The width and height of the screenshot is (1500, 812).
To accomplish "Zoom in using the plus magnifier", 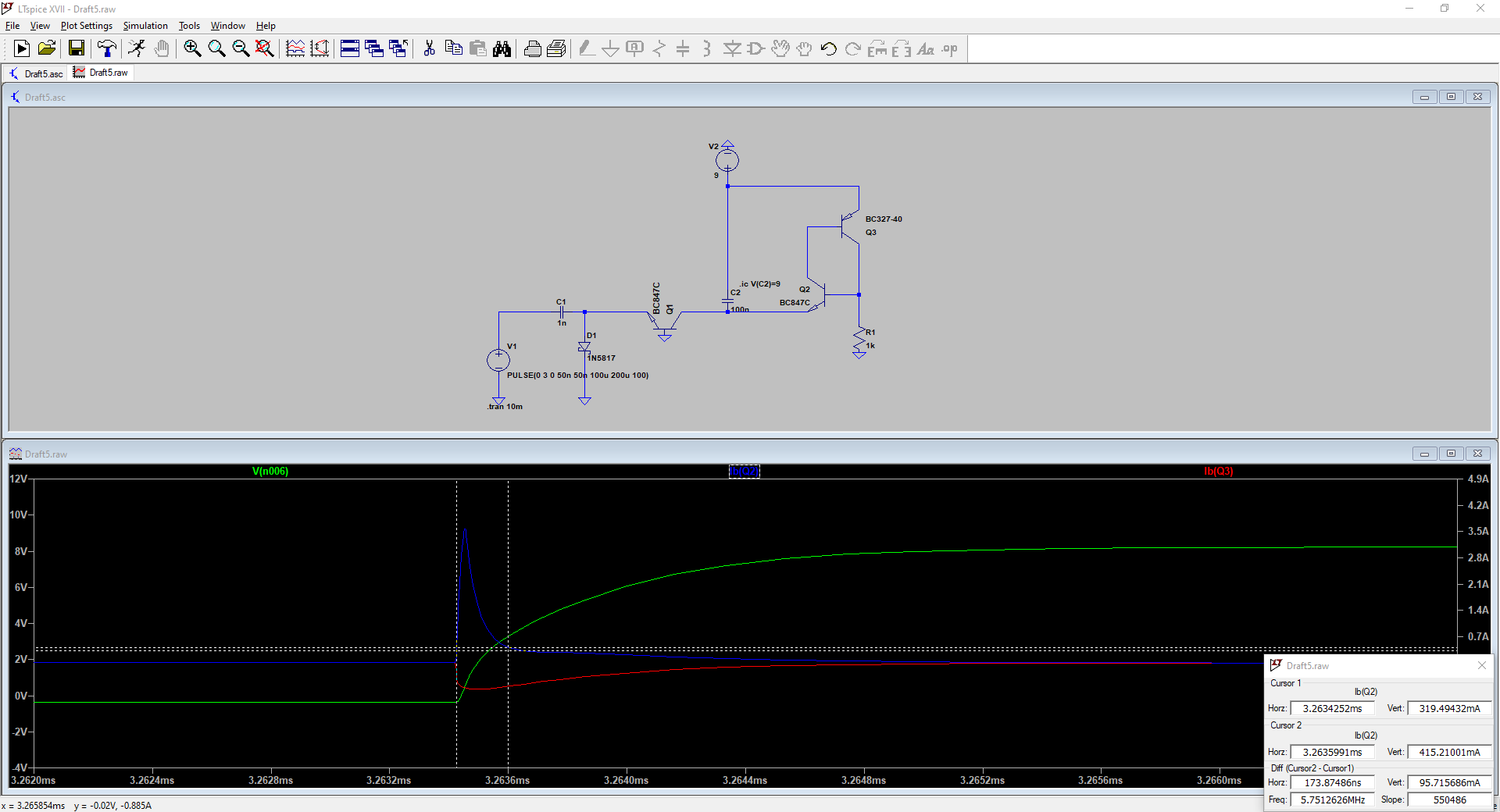I will click(192, 48).
